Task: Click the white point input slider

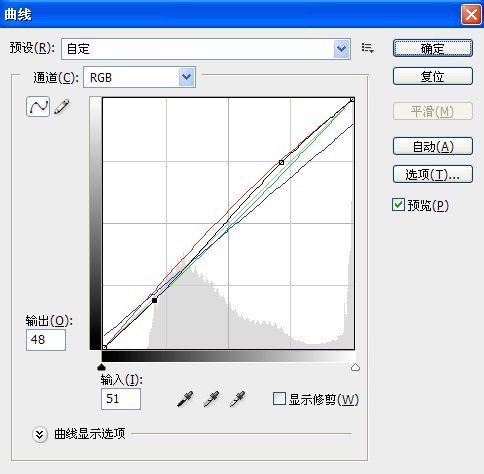Action: point(355,367)
